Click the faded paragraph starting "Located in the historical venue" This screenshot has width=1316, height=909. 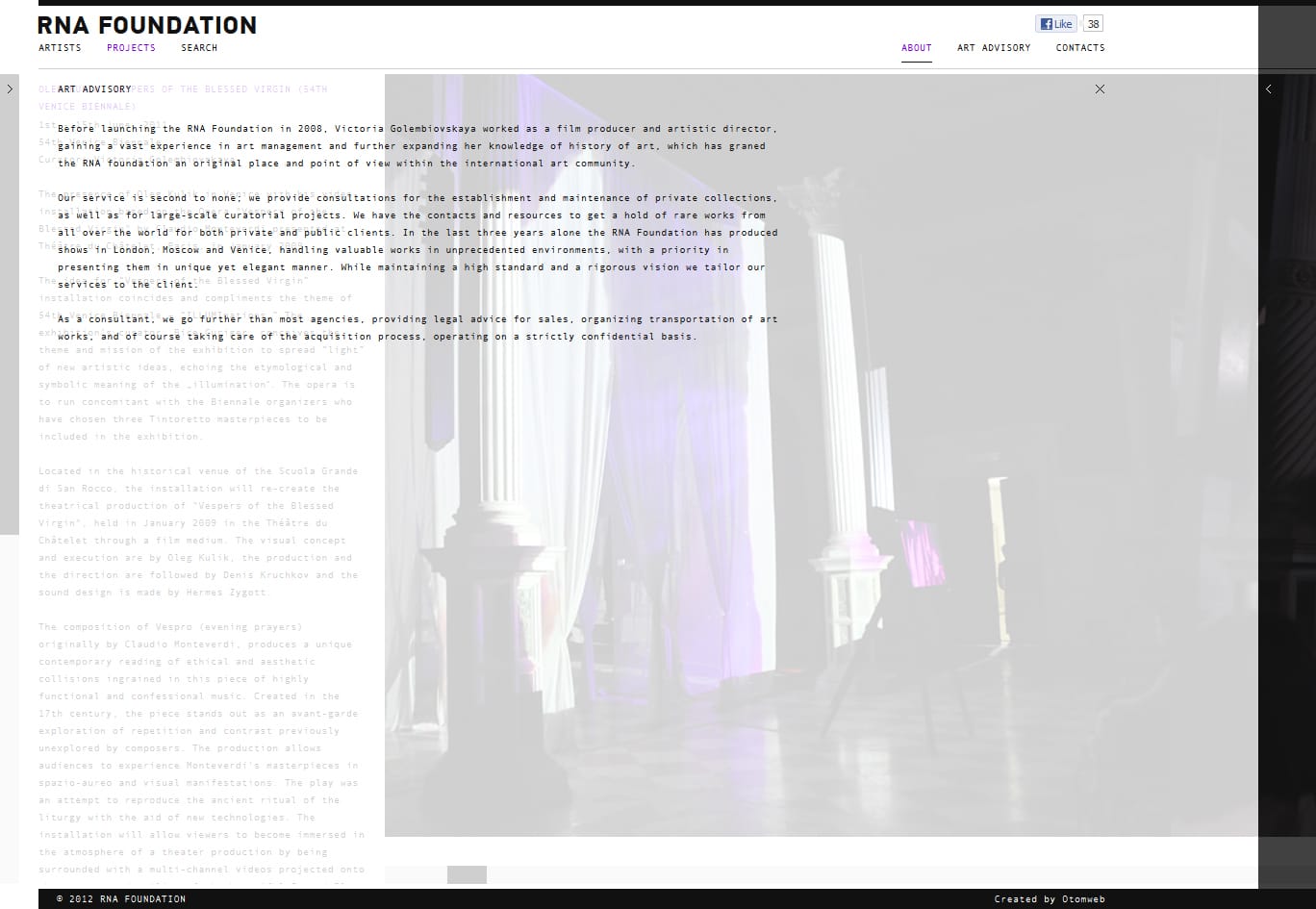point(199,532)
